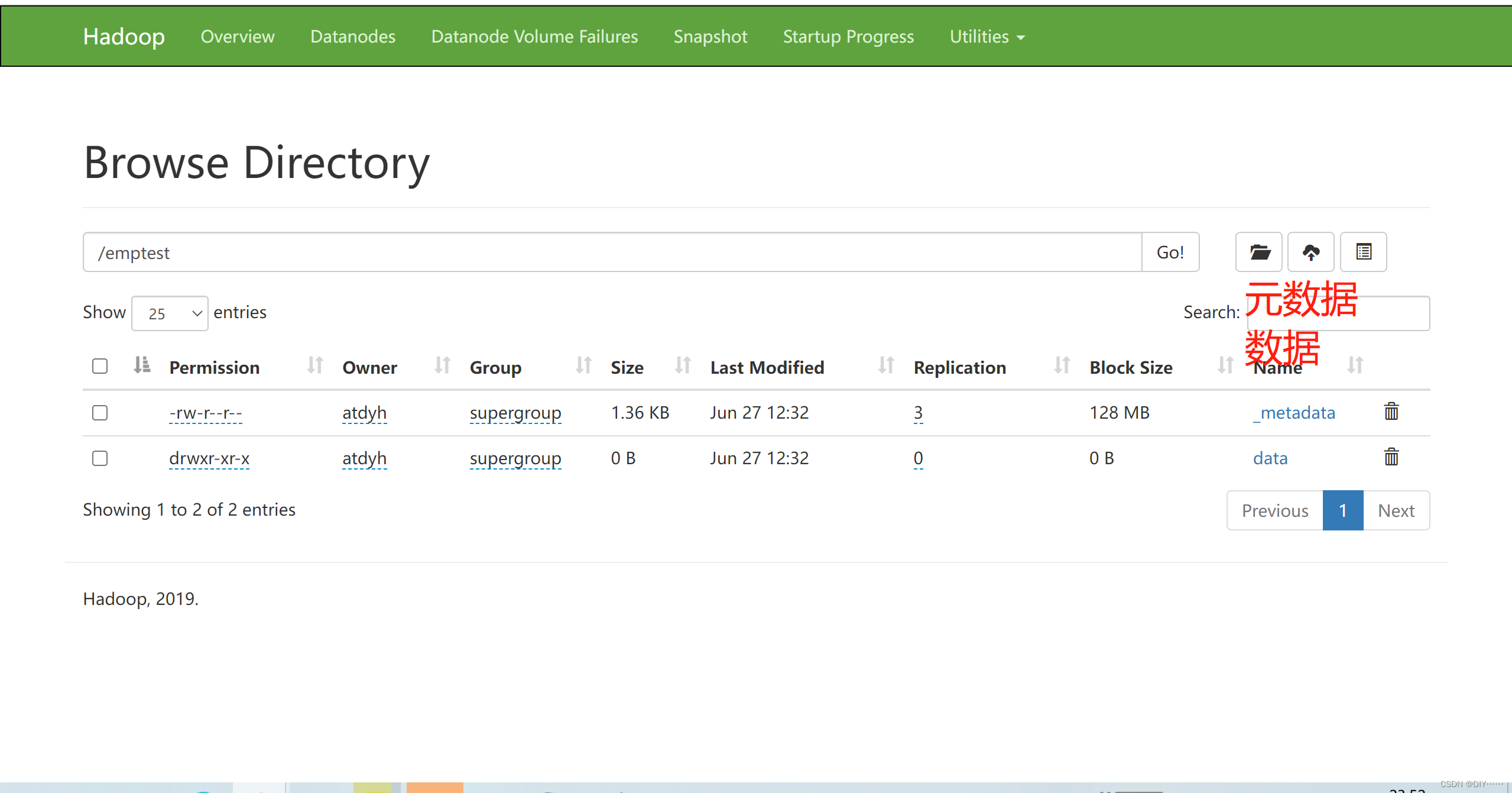
Task: Click the Next pagination button
Action: 1396,510
